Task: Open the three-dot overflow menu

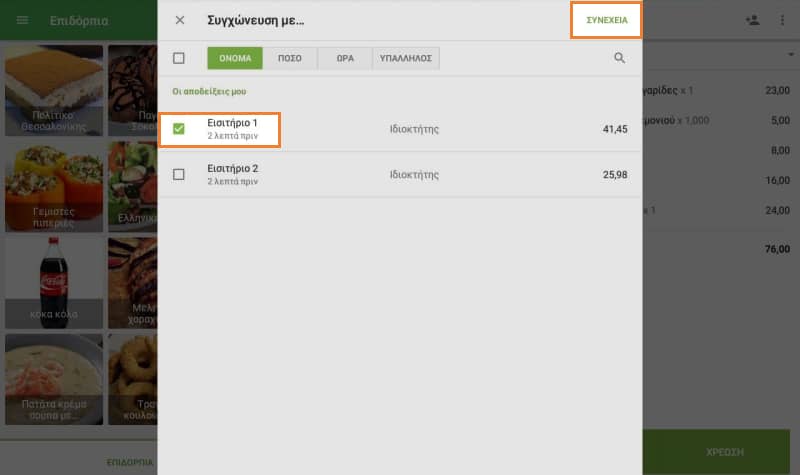Action: point(782,20)
